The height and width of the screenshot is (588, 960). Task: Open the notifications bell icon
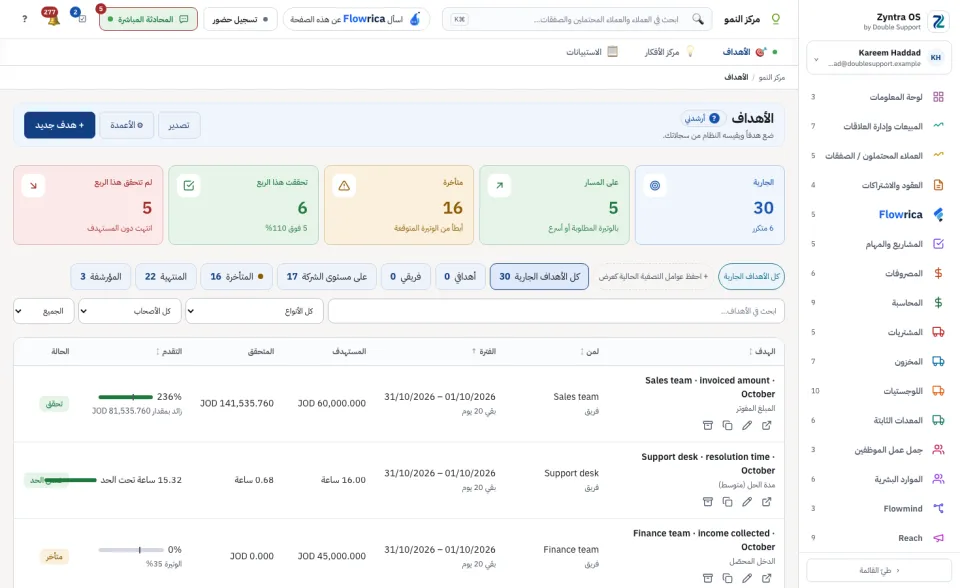tap(51, 18)
